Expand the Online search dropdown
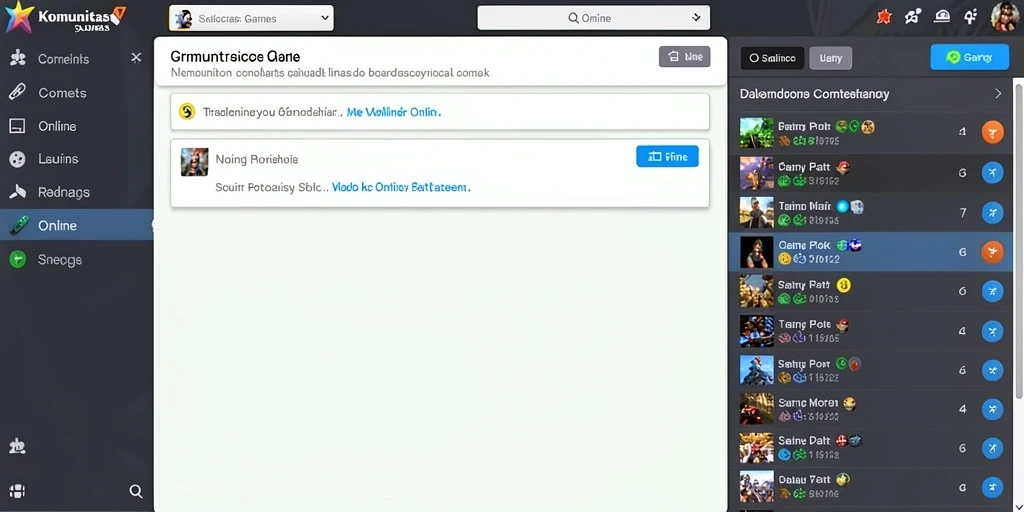The height and width of the screenshot is (512, 1024). [x=594, y=18]
